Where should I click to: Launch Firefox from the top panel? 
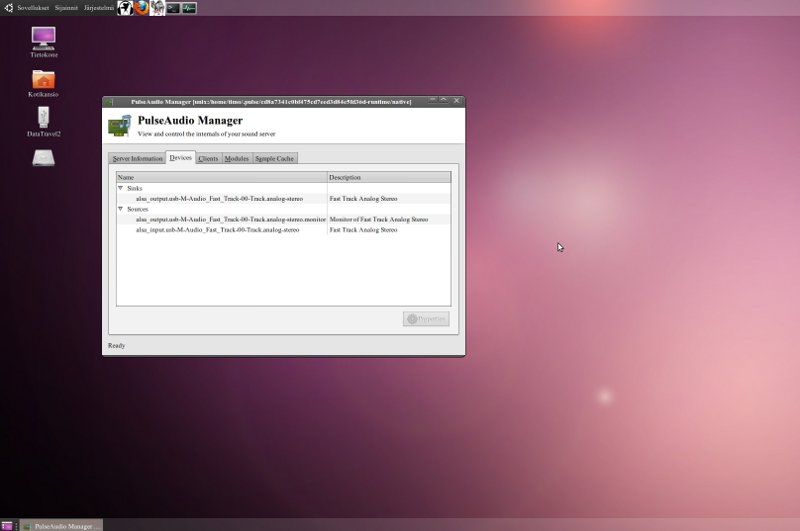click(141, 8)
